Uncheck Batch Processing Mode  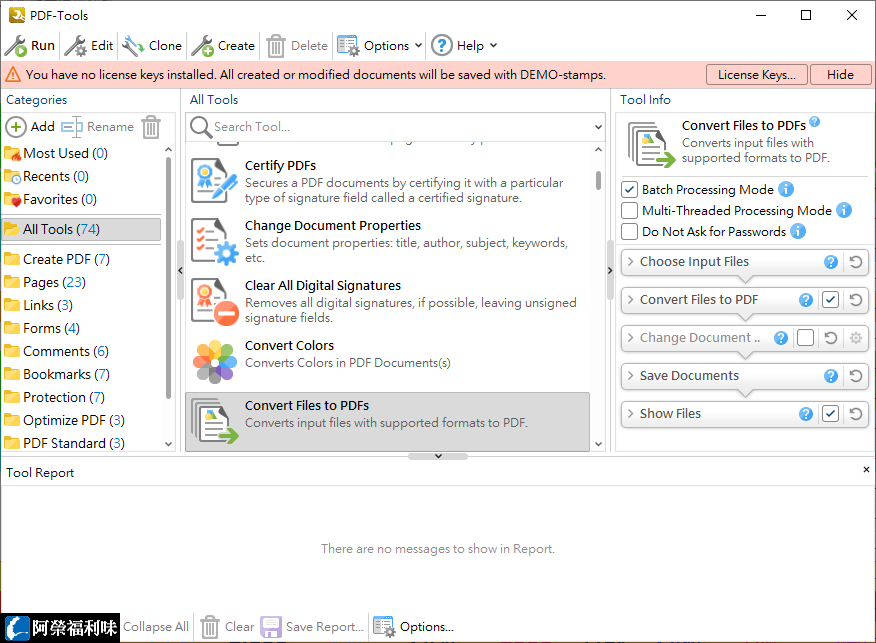629,189
